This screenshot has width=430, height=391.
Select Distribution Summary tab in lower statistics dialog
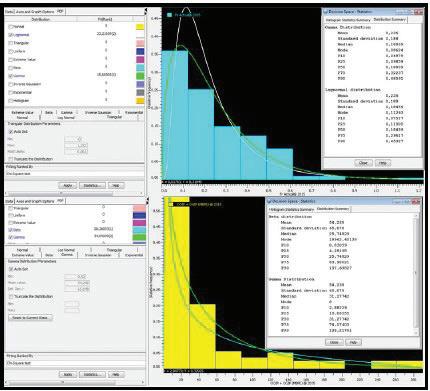333,209
